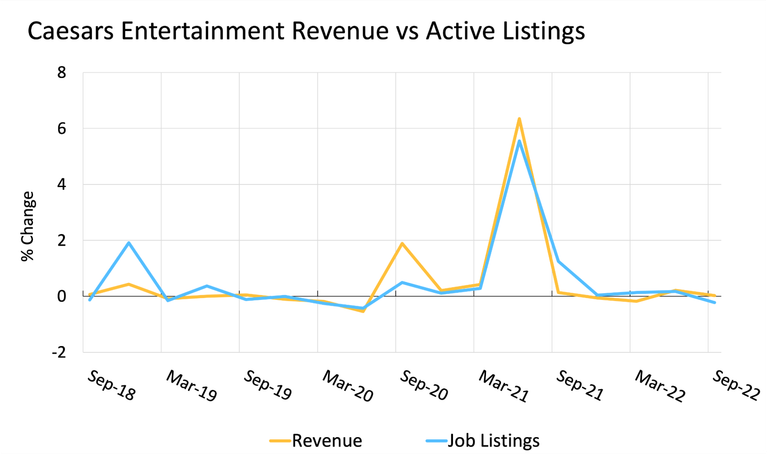
Task: Click the y-axis value '0'
Action: pos(61,296)
